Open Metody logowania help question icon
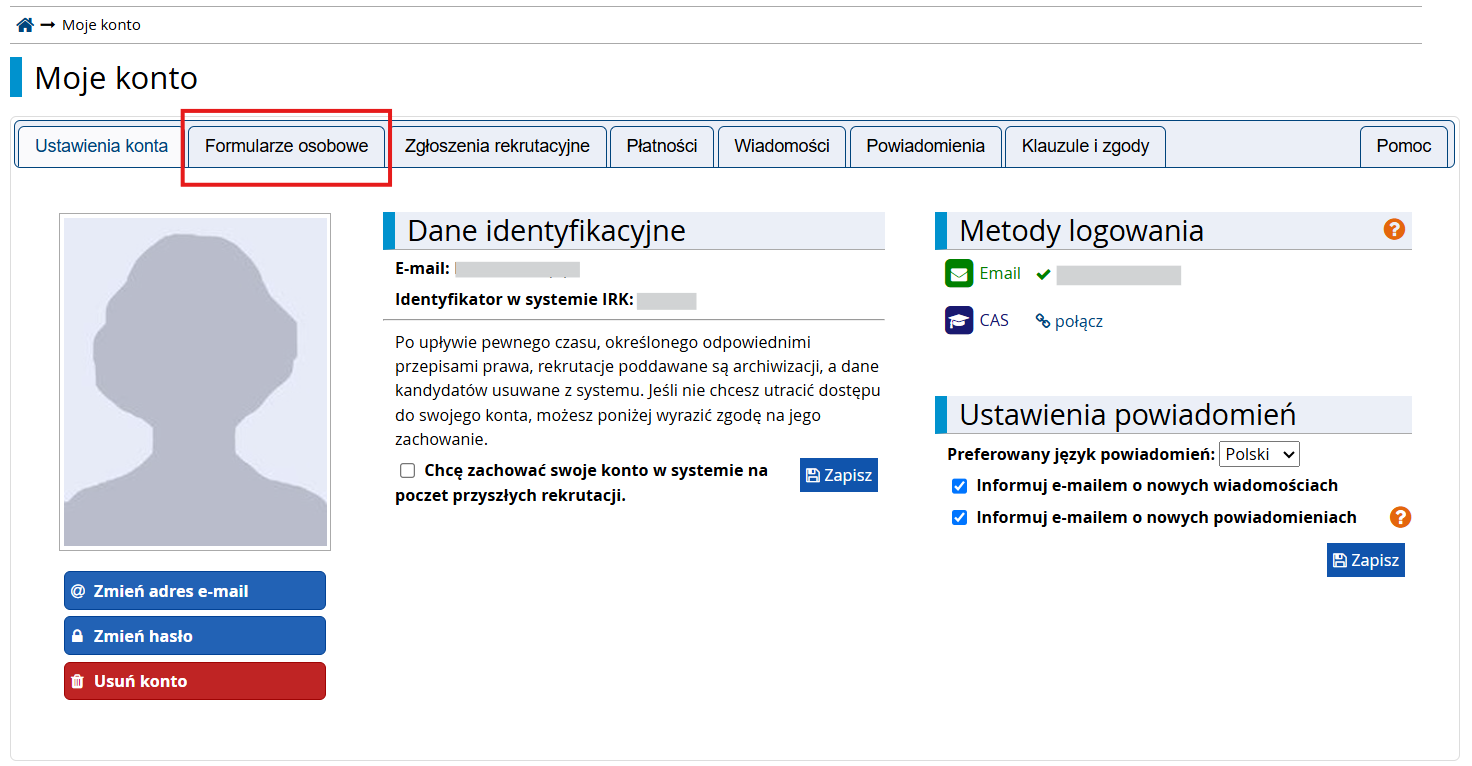Viewport: 1472px width, 766px height. coord(1394,229)
